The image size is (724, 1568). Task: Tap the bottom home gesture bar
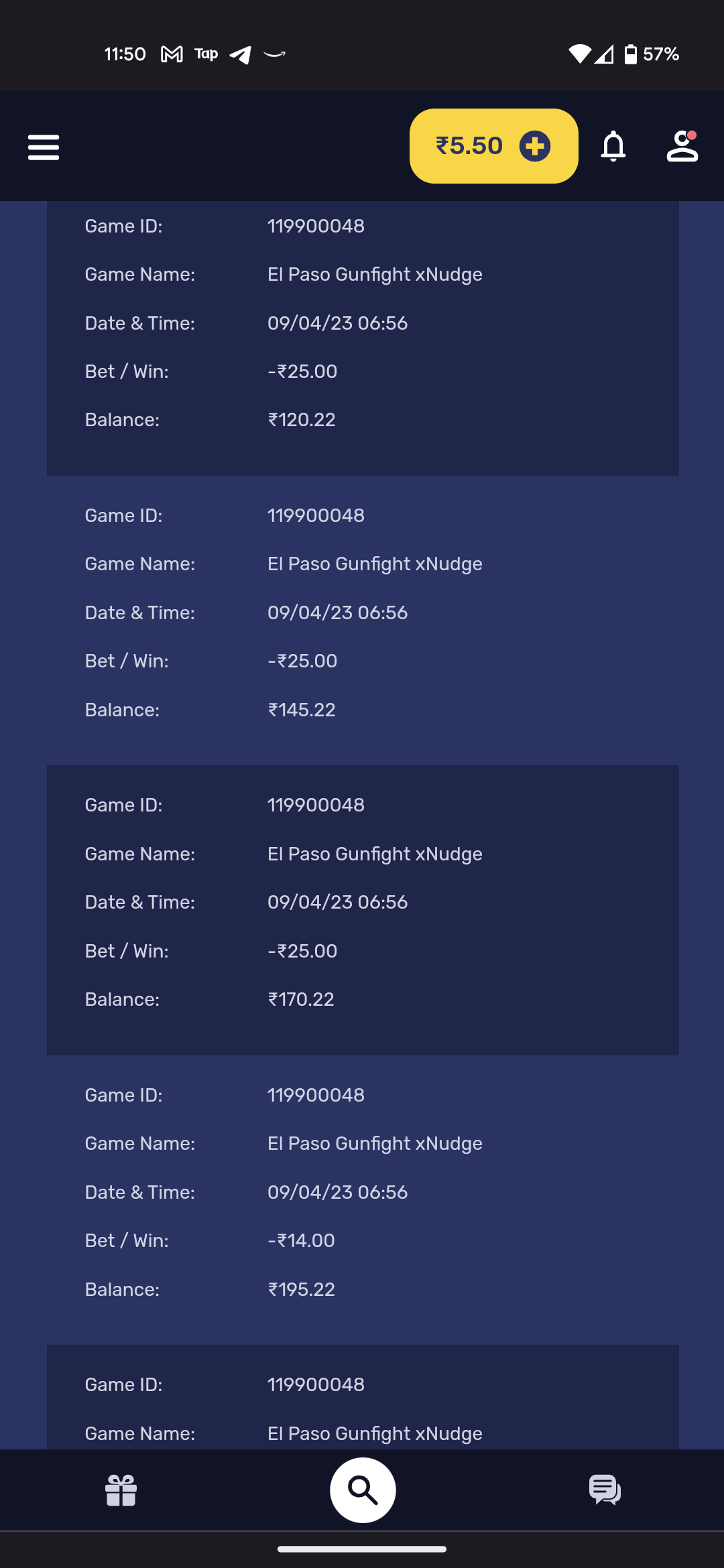click(362, 1549)
